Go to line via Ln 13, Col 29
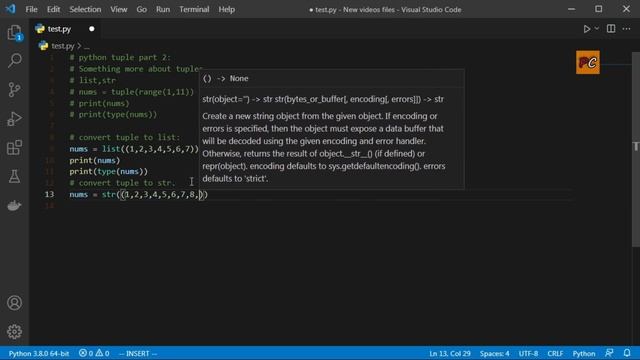The image size is (640, 360). point(450,353)
